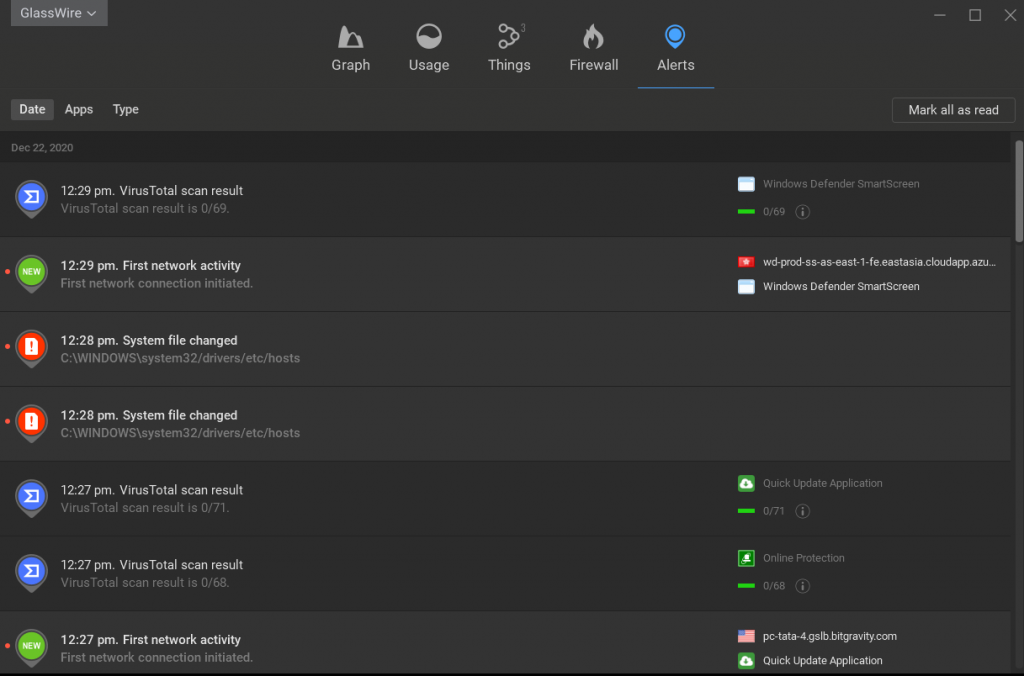Screen dimensions: 1024x676
Task: Click the green score bar beside 0/68
Action: (746, 586)
